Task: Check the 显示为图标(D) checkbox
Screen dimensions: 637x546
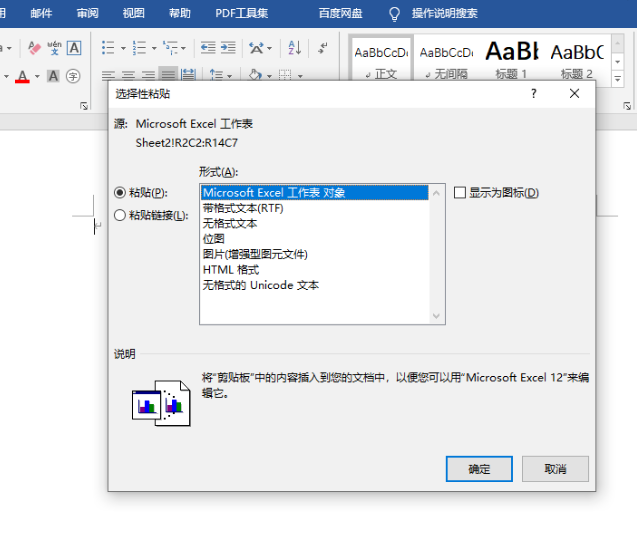Action: (460, 193)
